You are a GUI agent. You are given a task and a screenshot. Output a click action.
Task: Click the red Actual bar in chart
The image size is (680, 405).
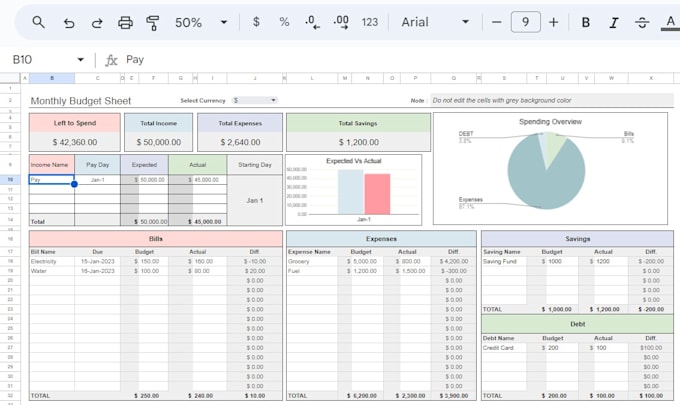click(x=377, y=194)
